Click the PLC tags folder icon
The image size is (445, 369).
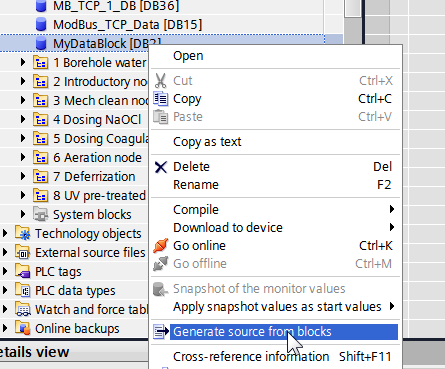tap(23, 271)
